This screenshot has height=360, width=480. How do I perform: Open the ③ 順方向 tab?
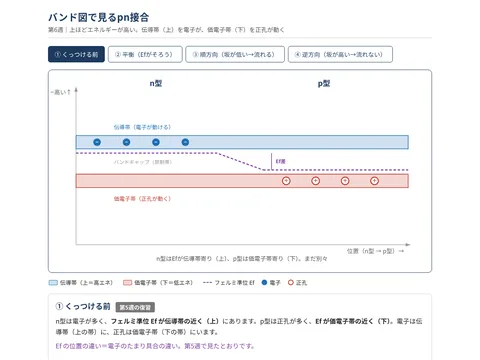pyautogui.click(x=235, y=54)
